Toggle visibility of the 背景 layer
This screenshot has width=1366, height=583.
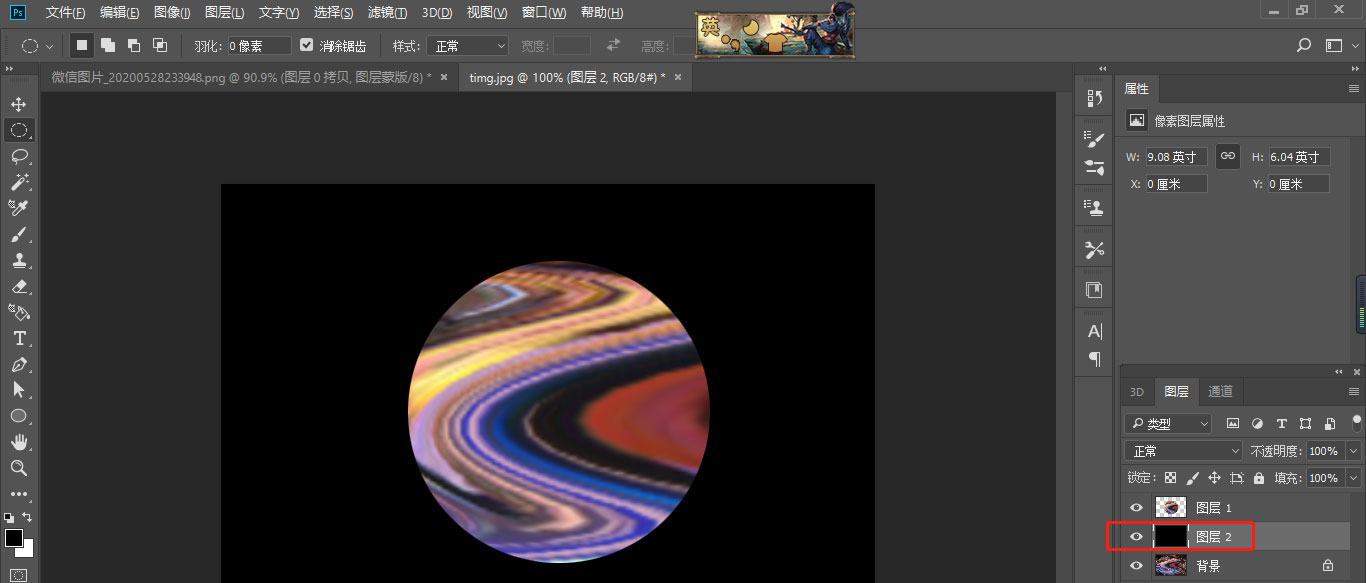(1136, 566)
